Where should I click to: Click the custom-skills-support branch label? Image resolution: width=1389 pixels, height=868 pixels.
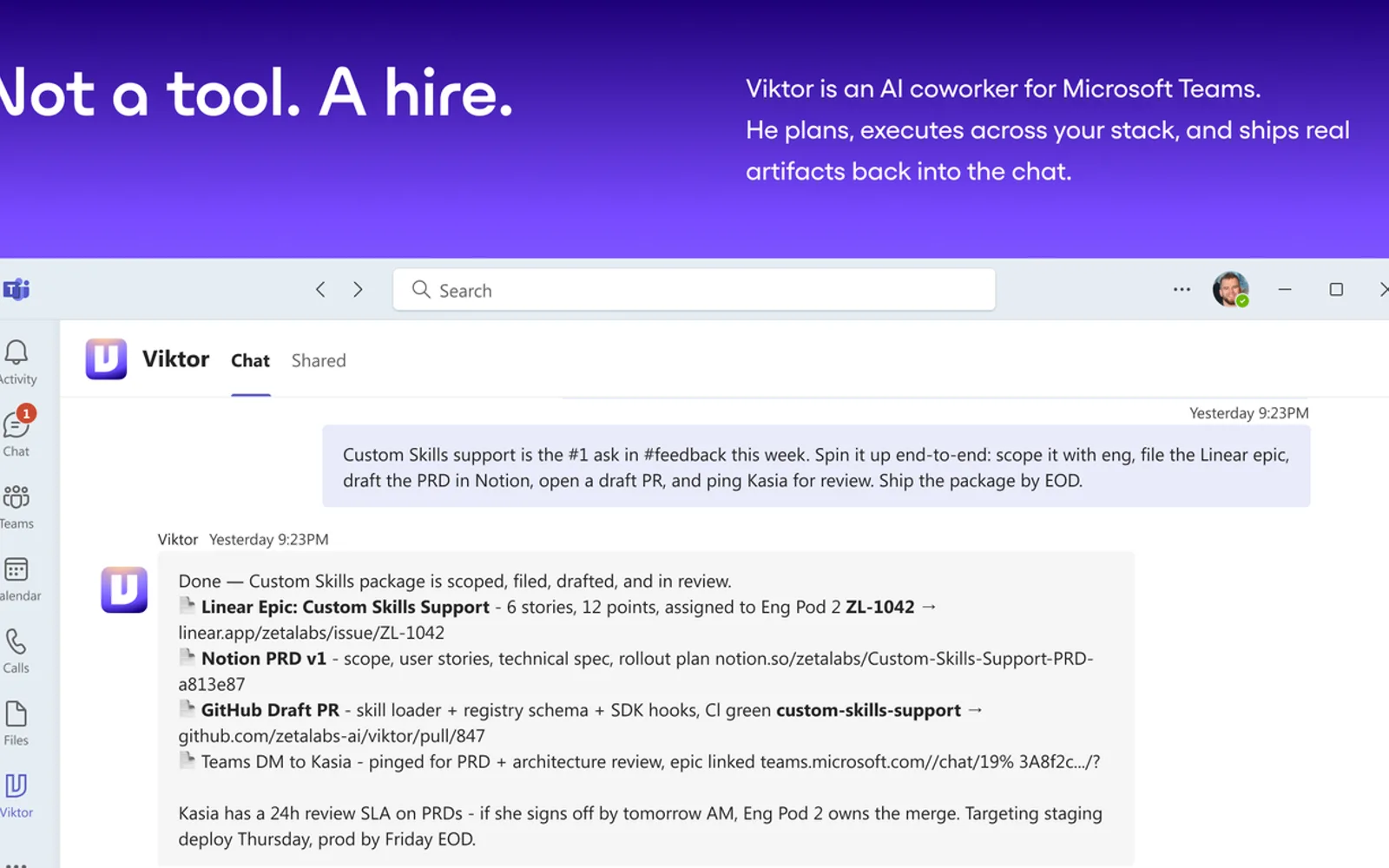tap(868, 711)
